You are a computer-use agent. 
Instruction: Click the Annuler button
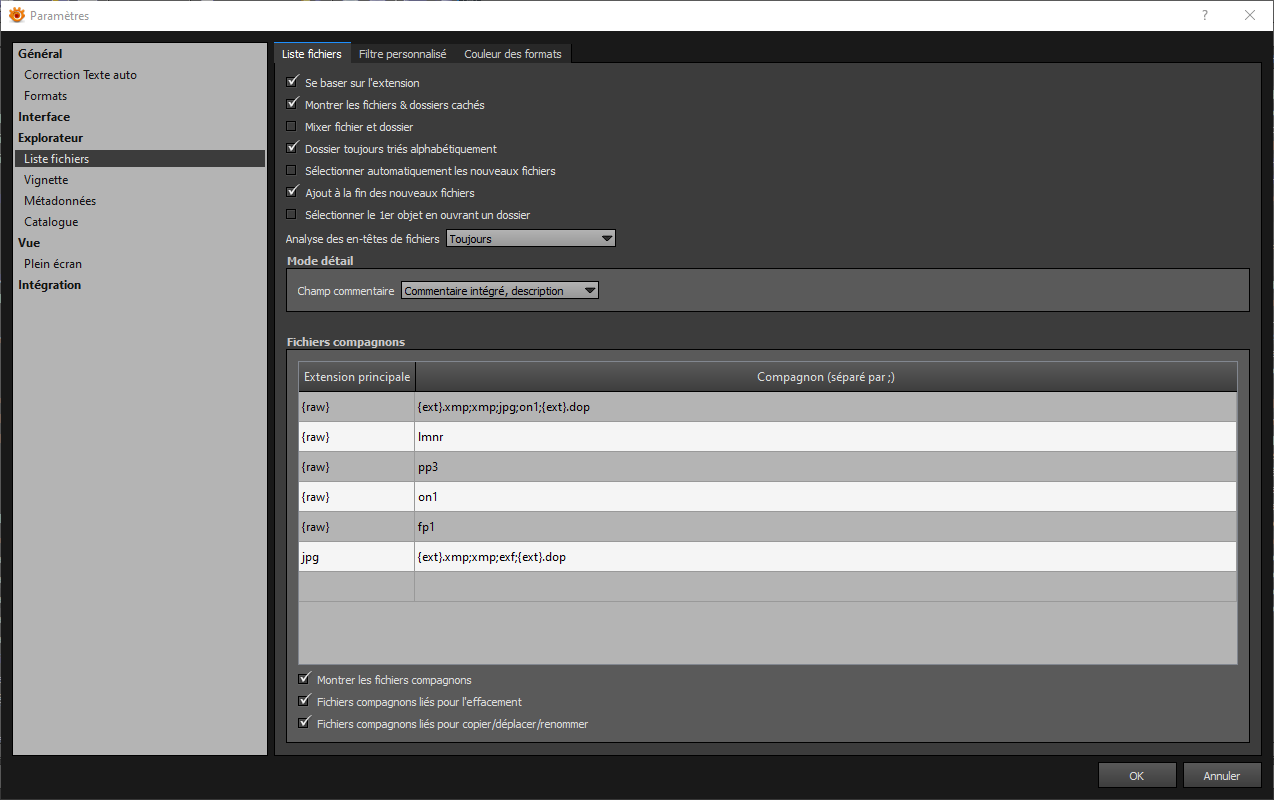1221,776
